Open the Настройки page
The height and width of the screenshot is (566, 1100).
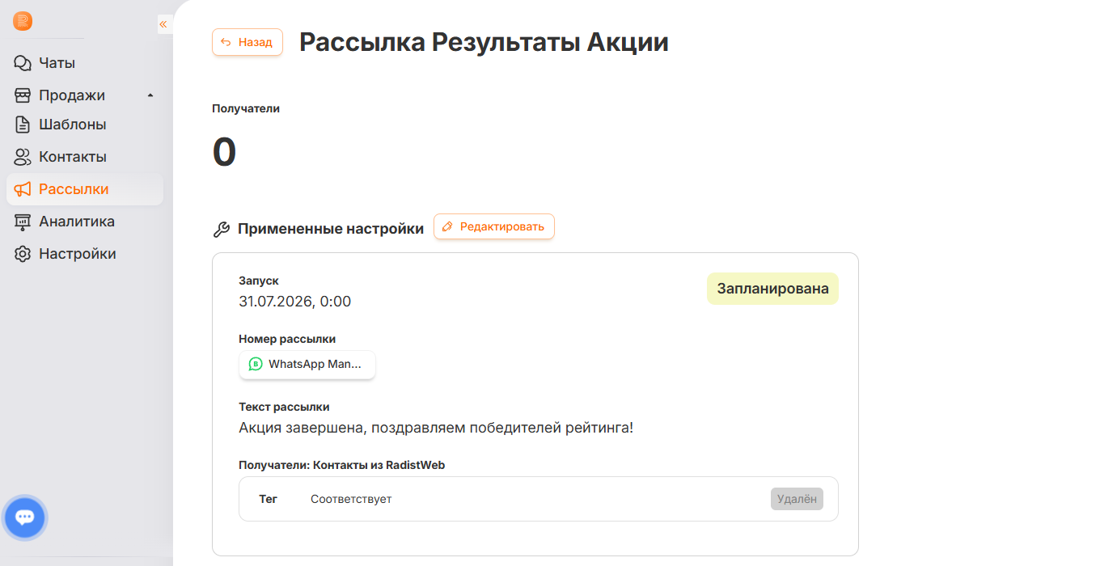tap(77, 254)
